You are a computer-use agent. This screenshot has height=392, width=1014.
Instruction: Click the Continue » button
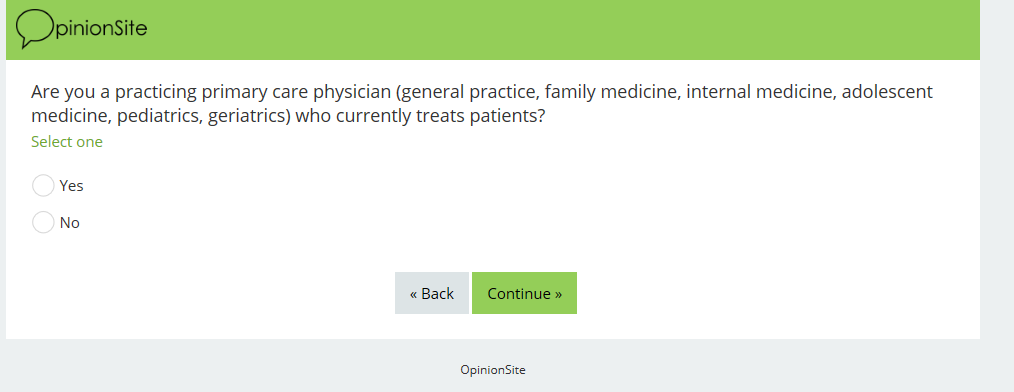[x=524, y=293]
